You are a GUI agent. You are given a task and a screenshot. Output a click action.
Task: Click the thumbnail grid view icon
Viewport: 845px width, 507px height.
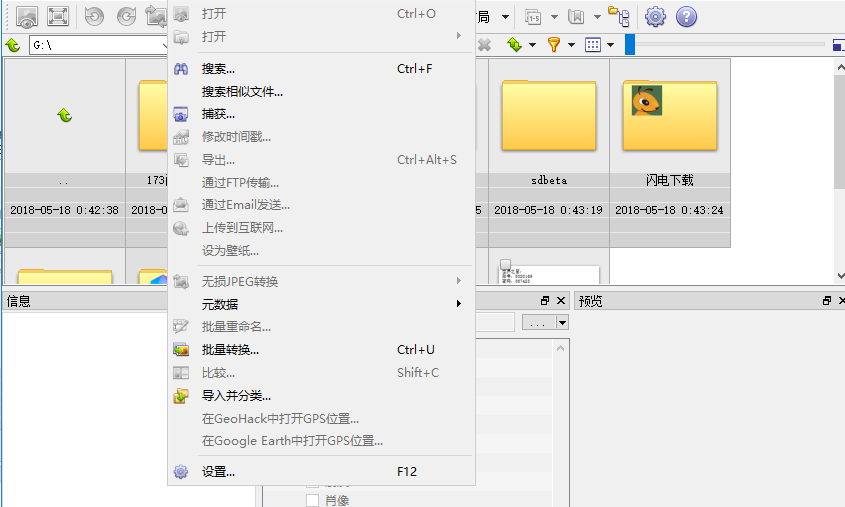point(593,45)
